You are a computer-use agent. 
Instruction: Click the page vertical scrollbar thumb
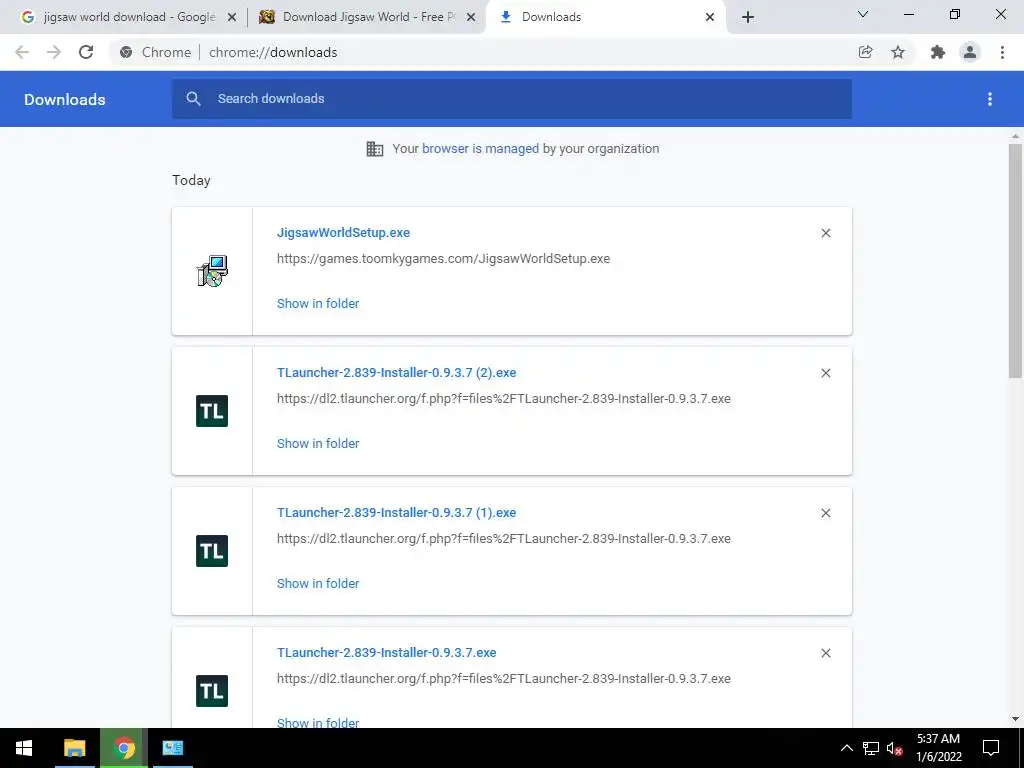point(1015,261)
